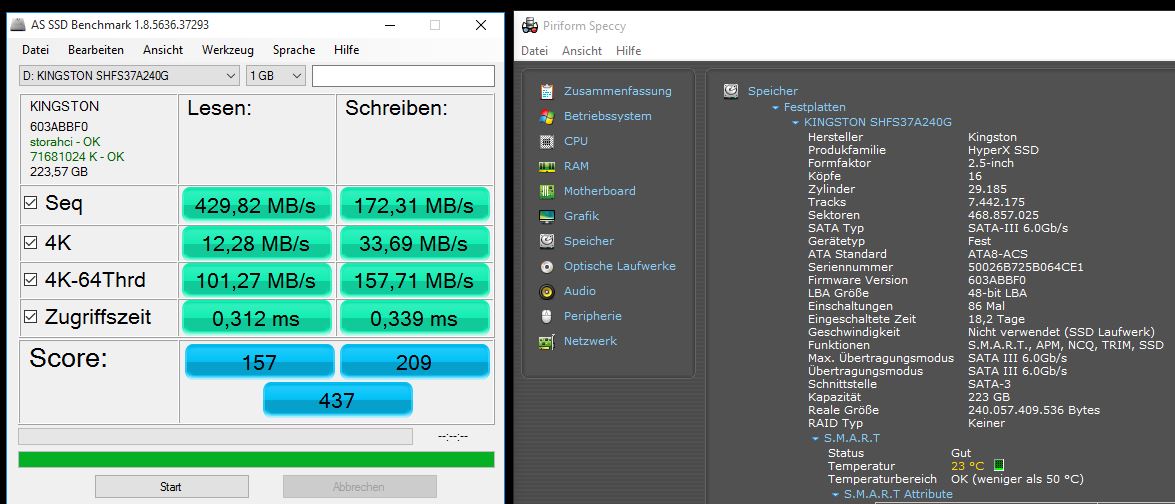
Task: Open the Werkzeug menu
Action: (228, 50)
